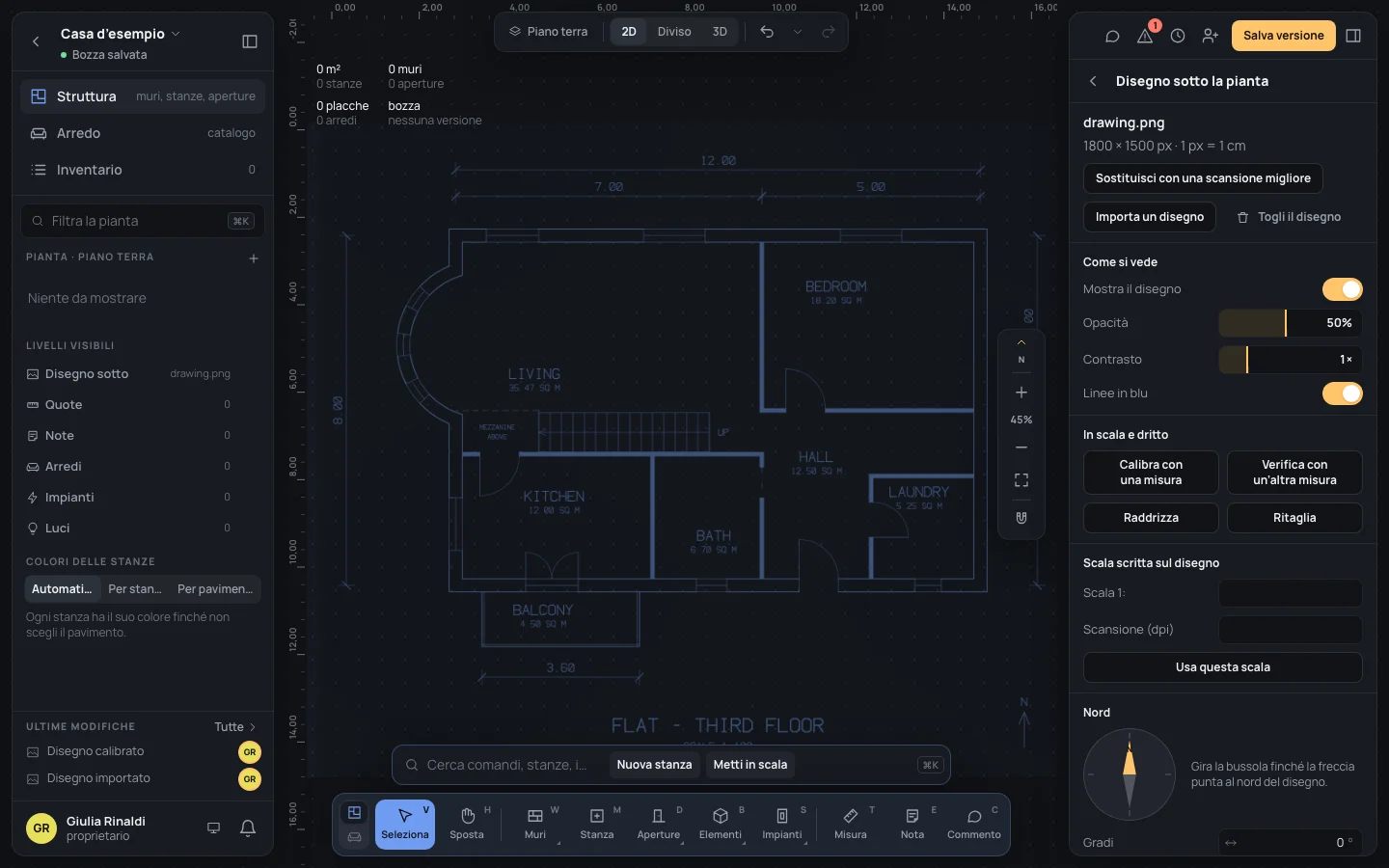Click Calibra con una misura
1389x868 pixels.
point(1151,473)
